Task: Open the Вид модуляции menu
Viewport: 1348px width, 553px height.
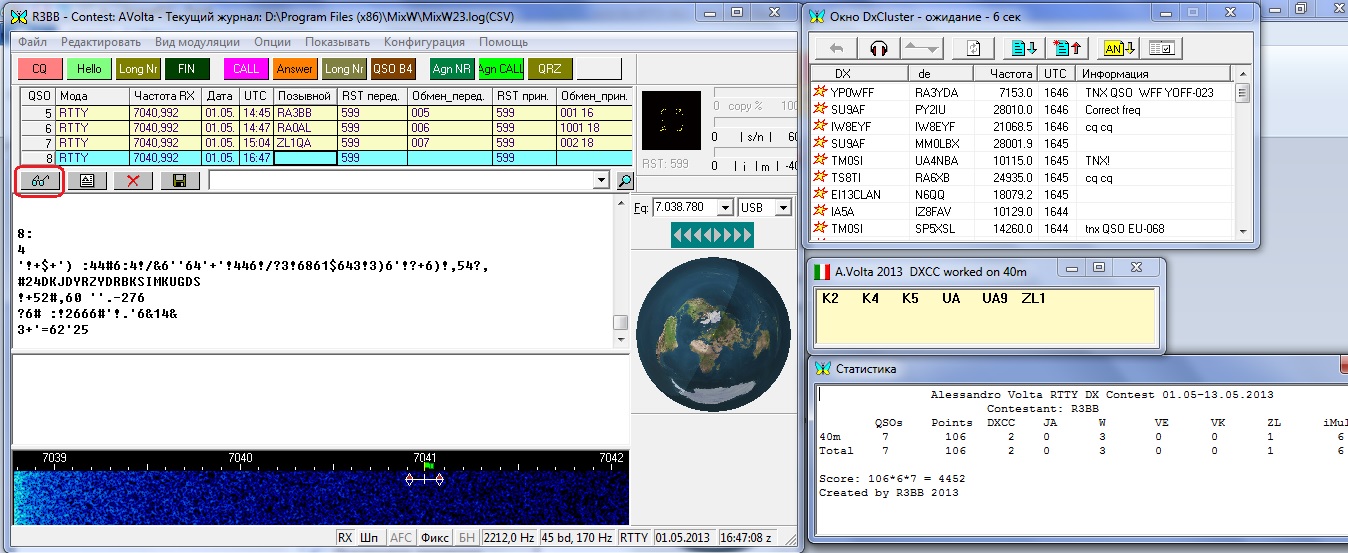Action: pos(197,42)
